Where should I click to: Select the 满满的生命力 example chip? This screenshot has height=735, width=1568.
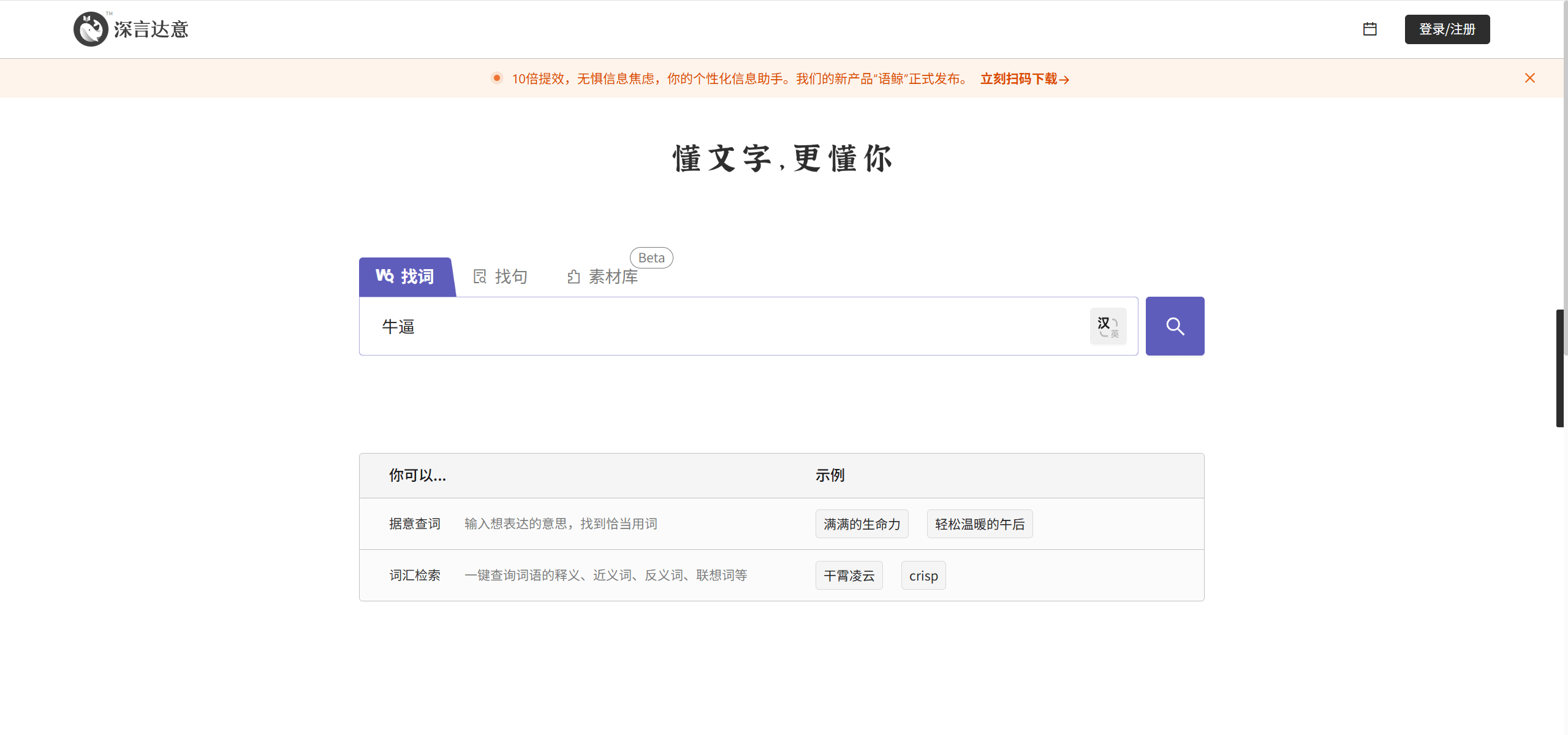[861, 524]
